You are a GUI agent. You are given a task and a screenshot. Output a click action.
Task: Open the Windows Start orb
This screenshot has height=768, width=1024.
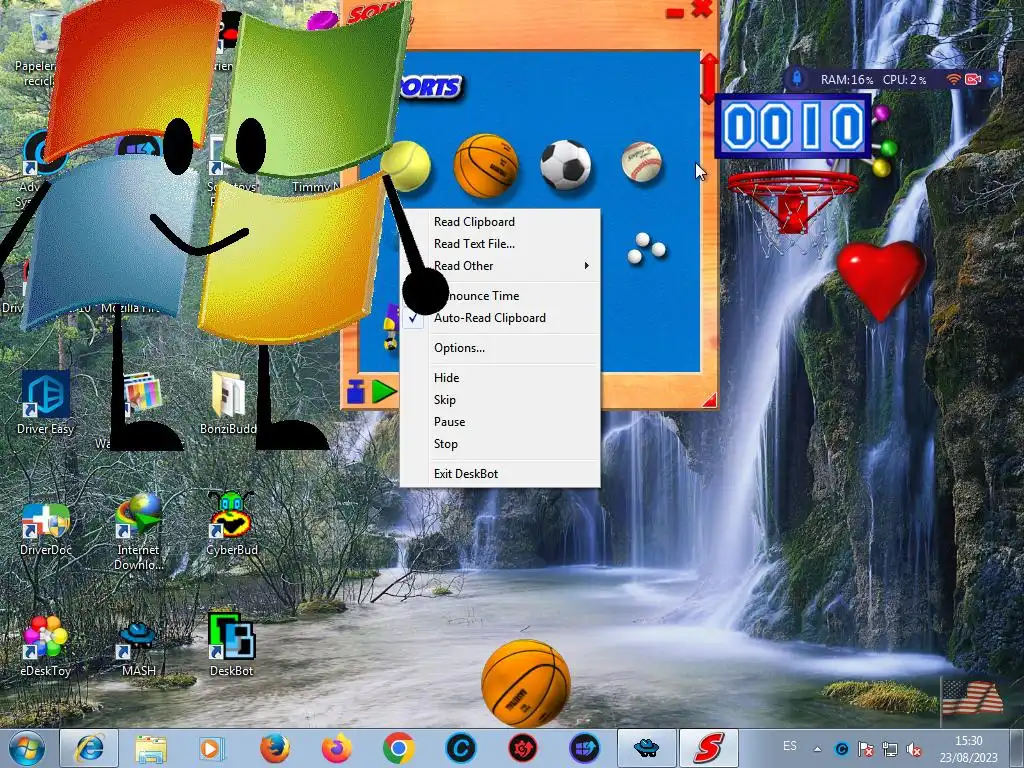click(x=26, y=748)
